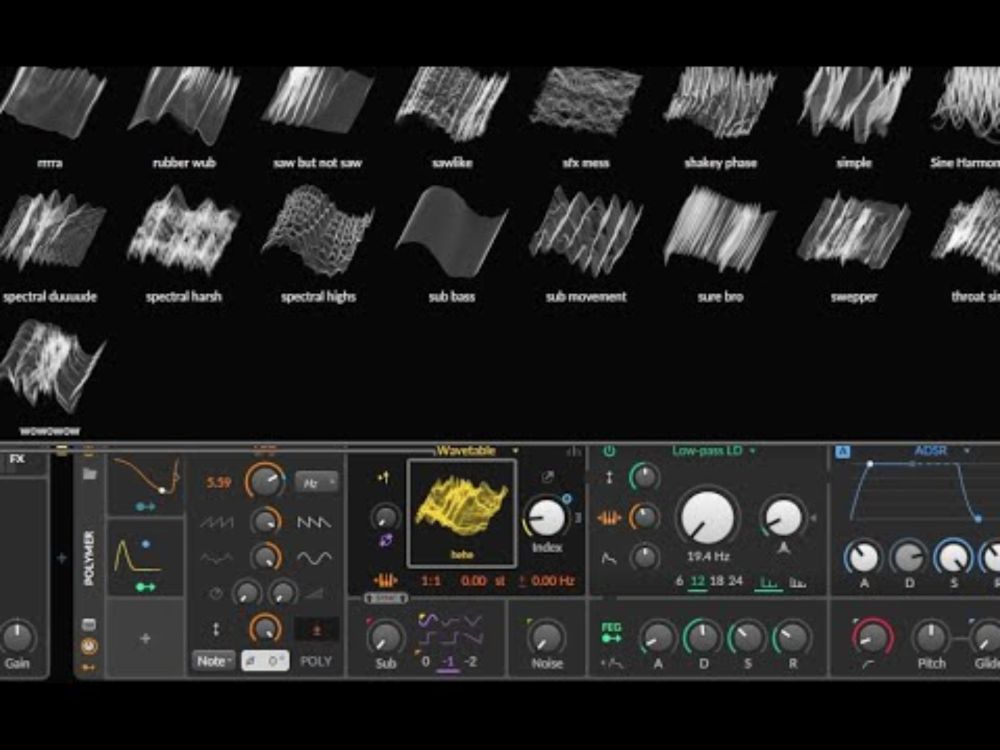Screen dimensions: 1000x750
Task: Toggle the POLY mode button
Action: pos(316,661)
